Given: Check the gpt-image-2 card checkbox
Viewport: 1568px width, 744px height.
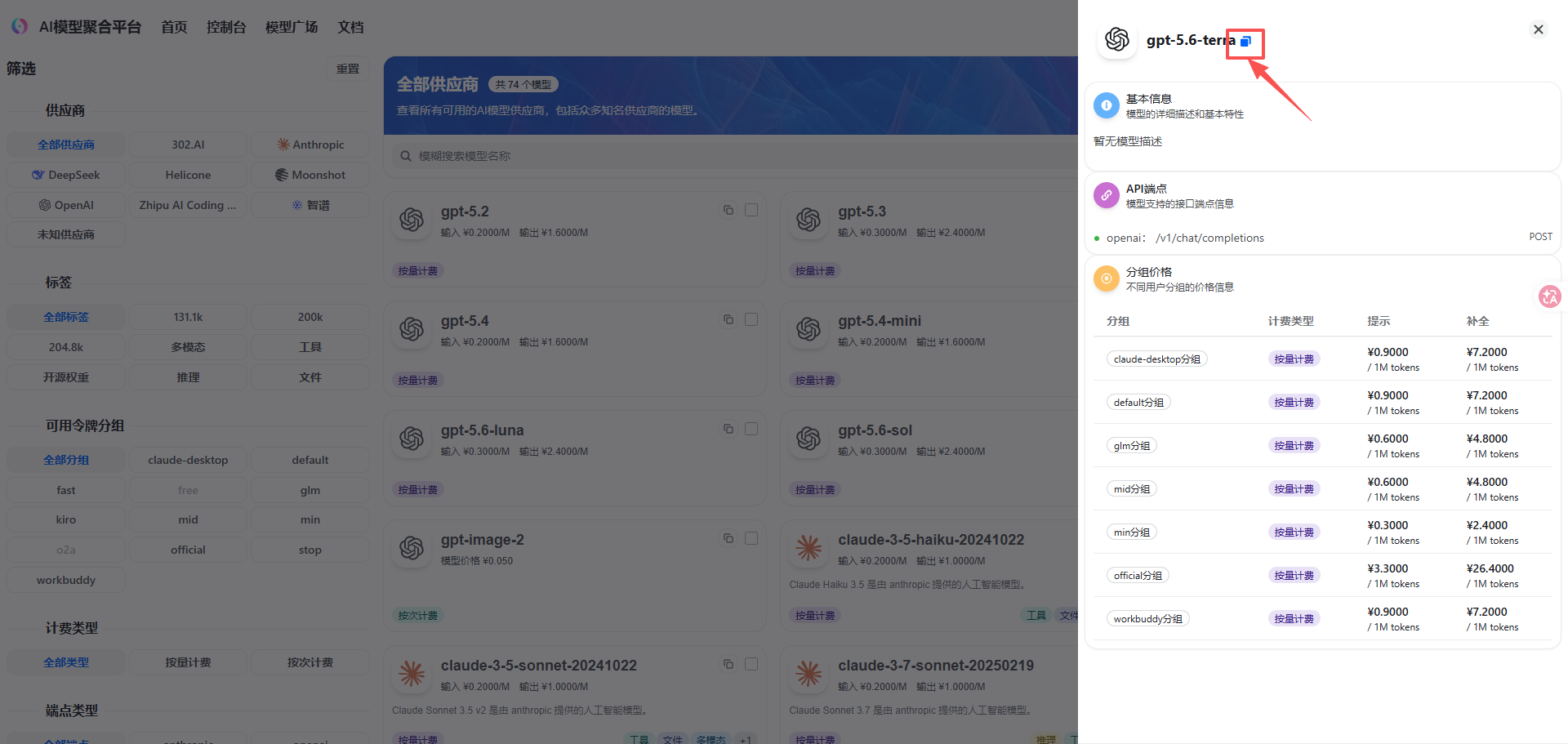Looking at the screenshot, I should point(751,538).
